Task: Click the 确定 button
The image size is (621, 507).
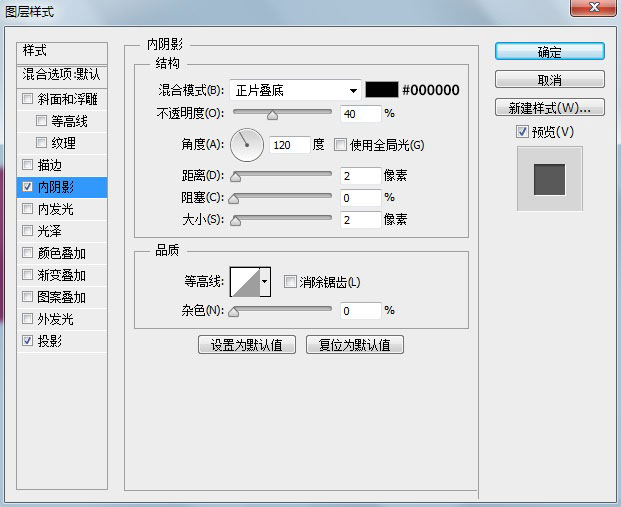Action: click(549, 52)
